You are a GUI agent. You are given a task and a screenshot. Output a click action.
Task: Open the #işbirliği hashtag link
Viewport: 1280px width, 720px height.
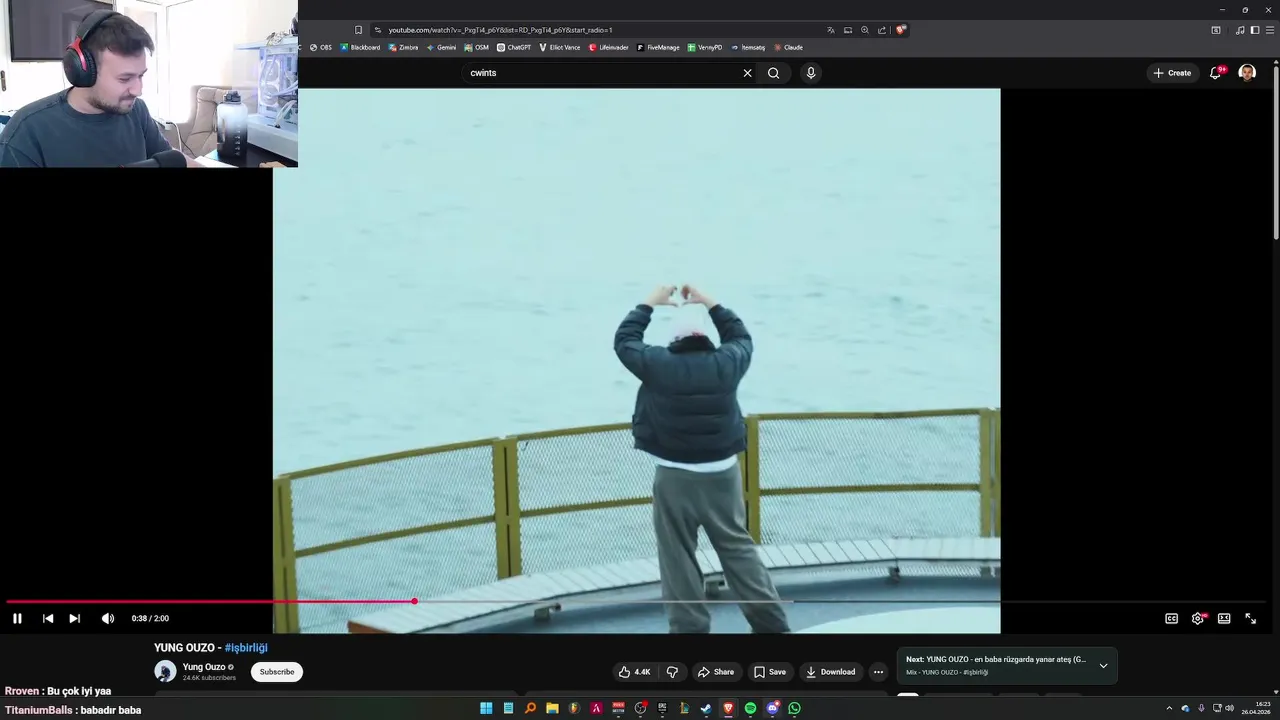pos(246,648)
